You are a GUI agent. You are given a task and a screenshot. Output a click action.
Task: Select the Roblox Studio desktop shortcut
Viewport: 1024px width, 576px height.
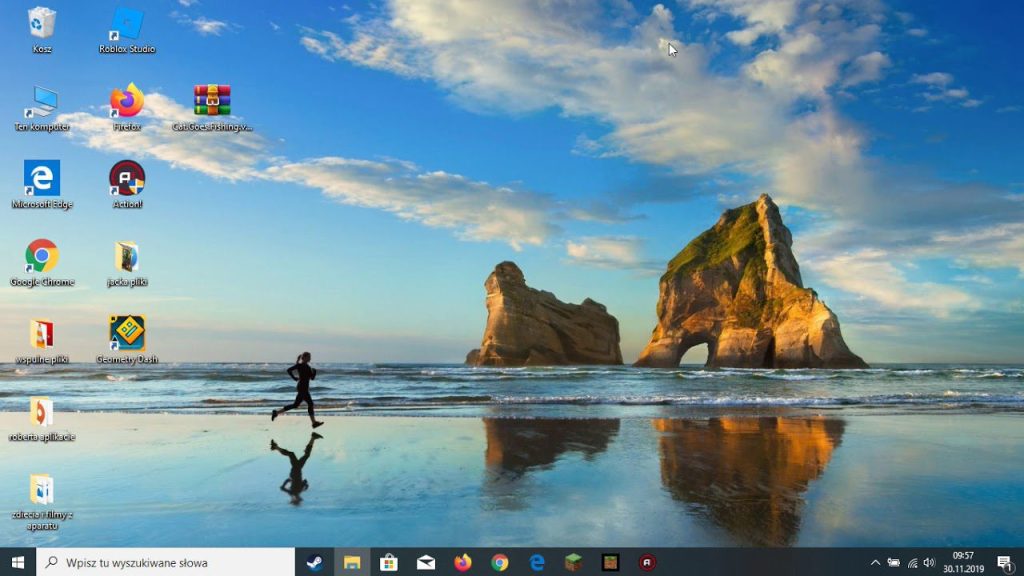pos(127,23)
